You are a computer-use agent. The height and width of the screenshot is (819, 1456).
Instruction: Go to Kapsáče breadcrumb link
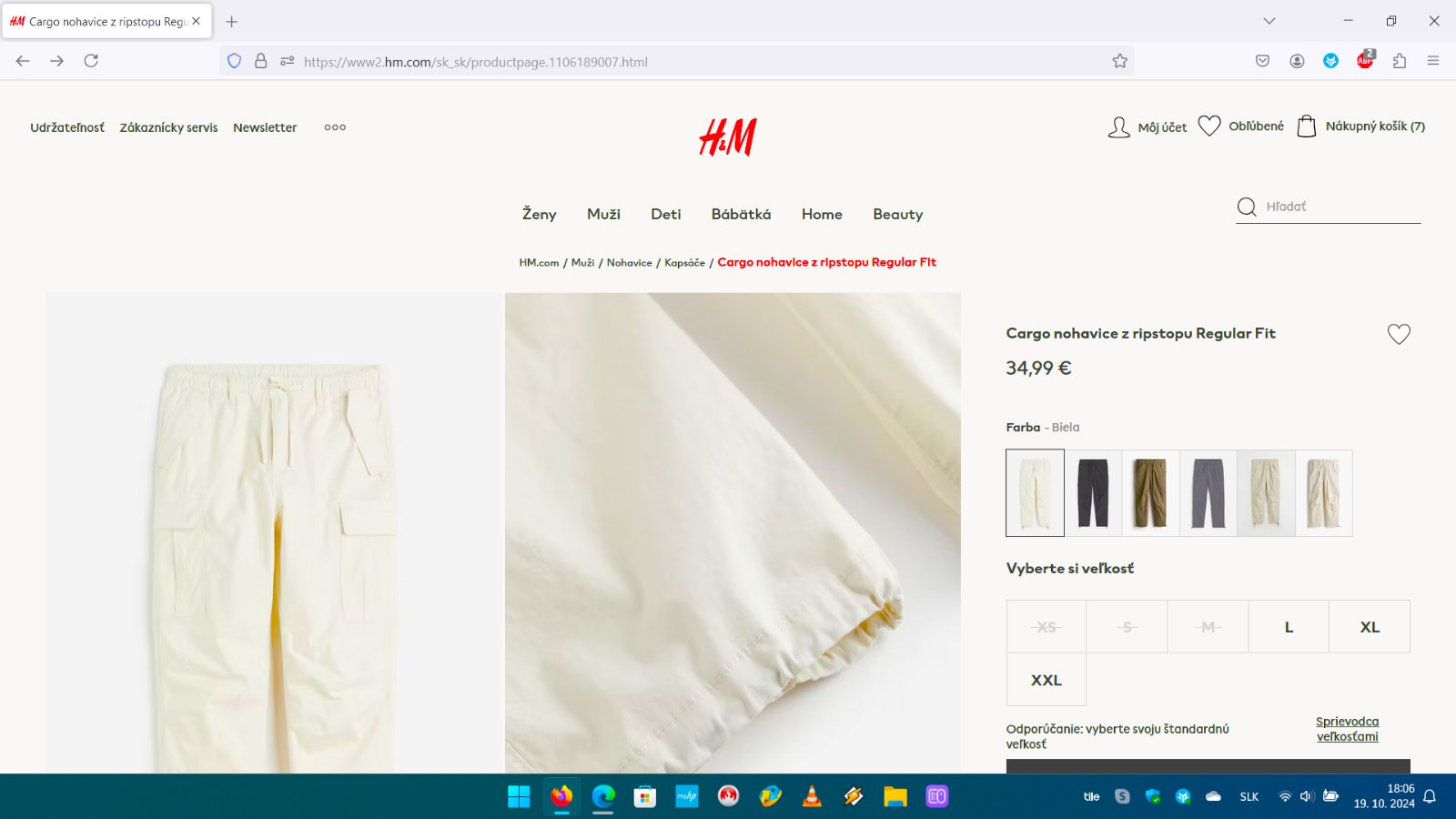click(684, 263)
